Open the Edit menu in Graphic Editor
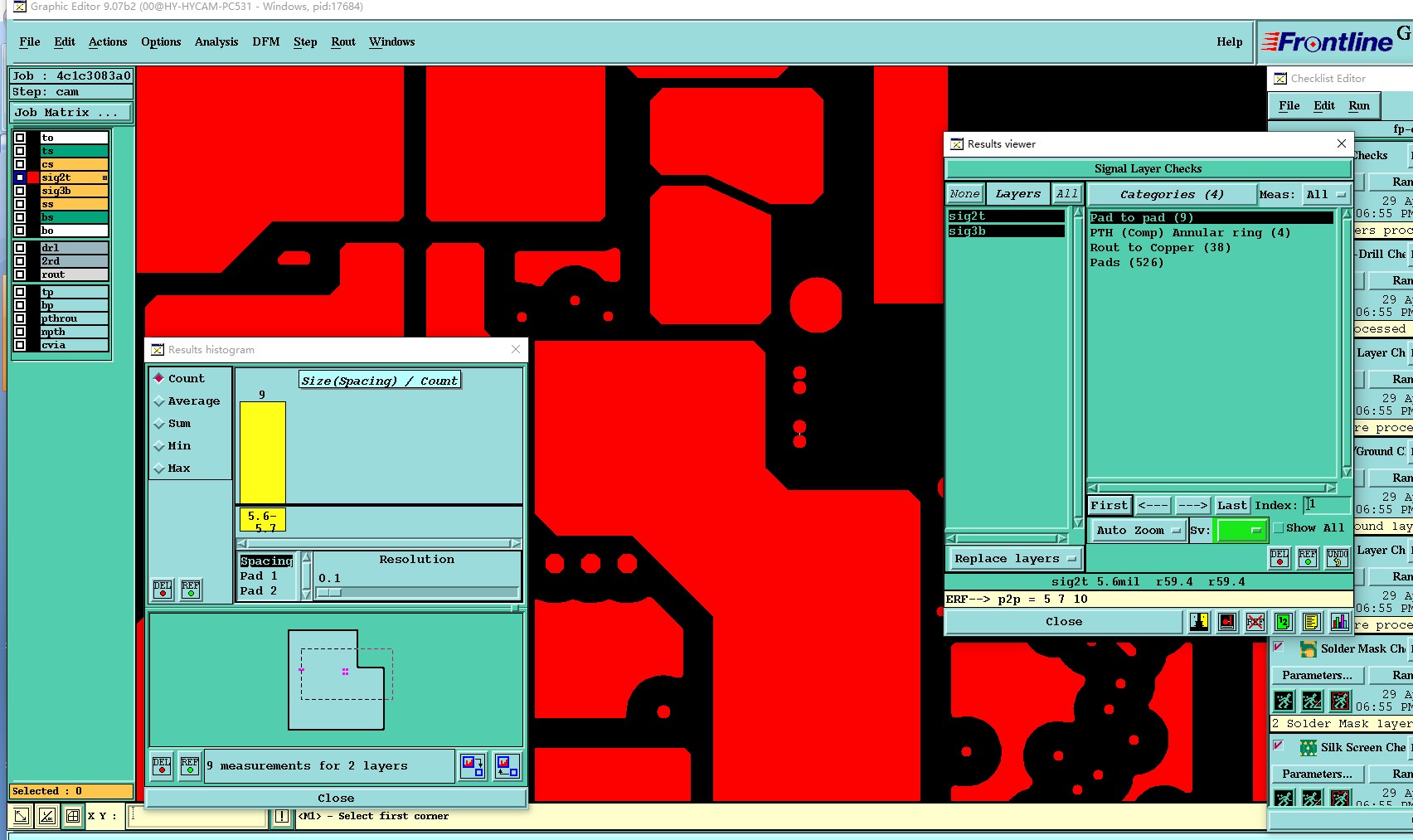The height and width of the screenshot is (840, 1413). 65,42
